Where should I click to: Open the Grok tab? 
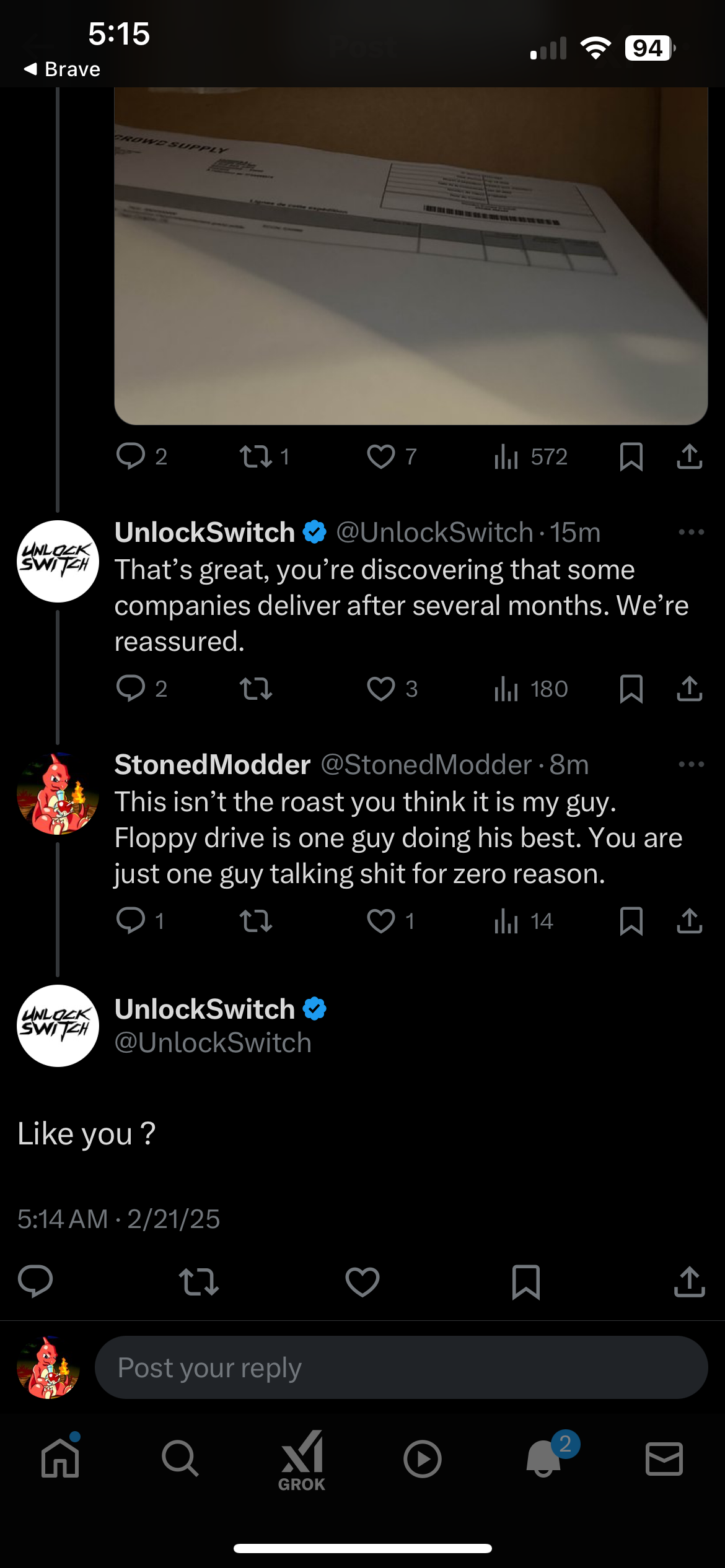[302, 1460]
